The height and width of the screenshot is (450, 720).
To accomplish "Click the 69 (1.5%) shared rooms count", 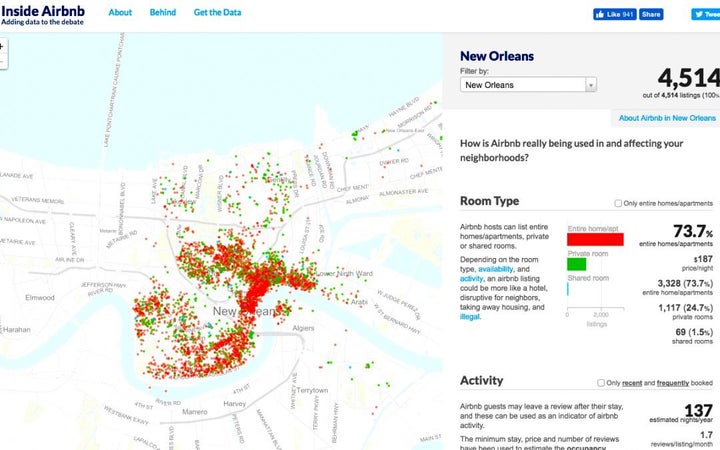I will [694, 332].
